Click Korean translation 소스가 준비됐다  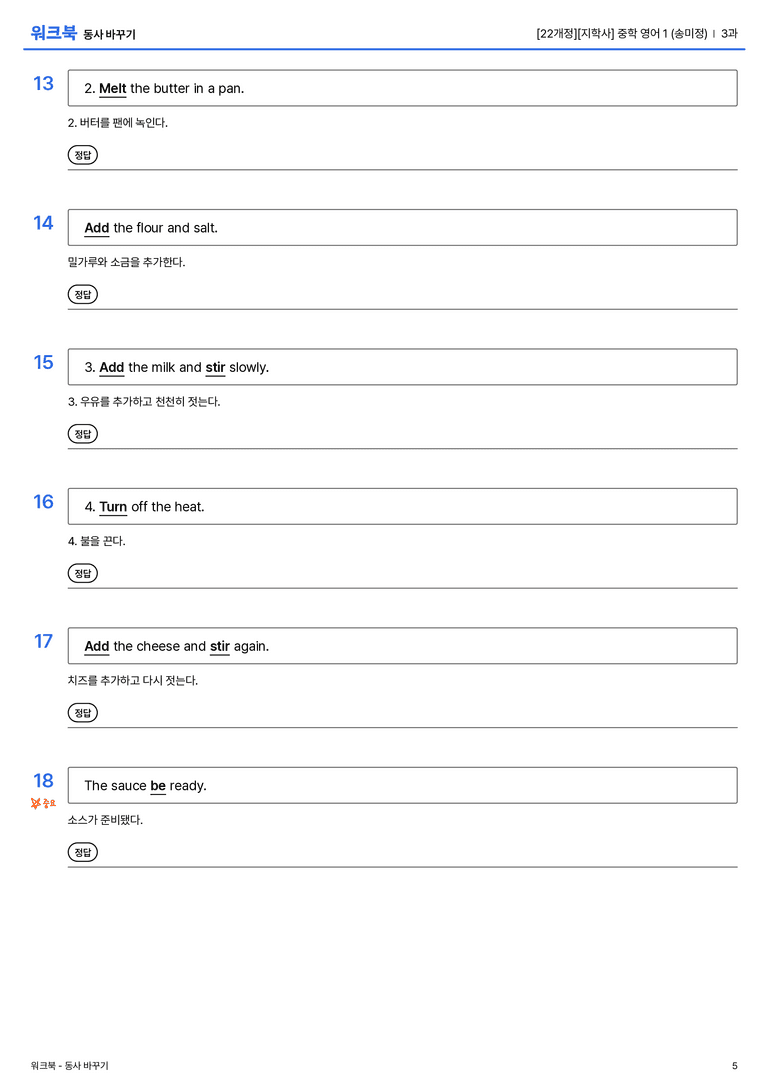(x=105, y=819)
